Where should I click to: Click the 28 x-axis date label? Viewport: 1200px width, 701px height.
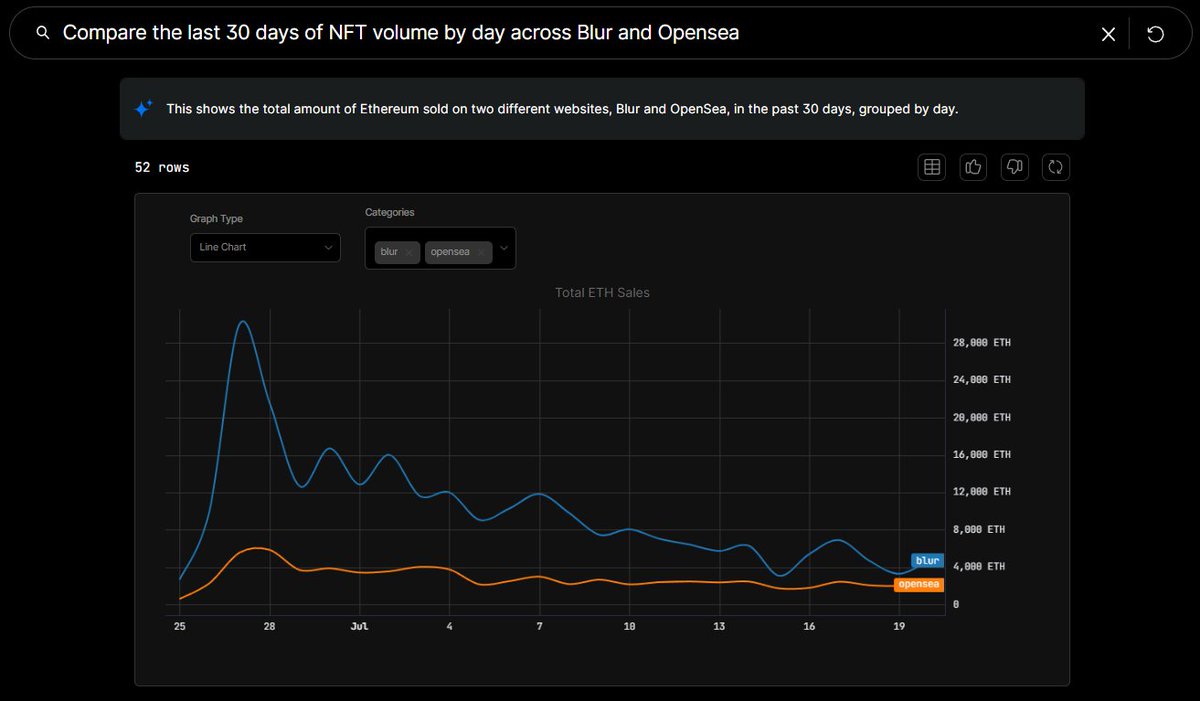[270, 626]
